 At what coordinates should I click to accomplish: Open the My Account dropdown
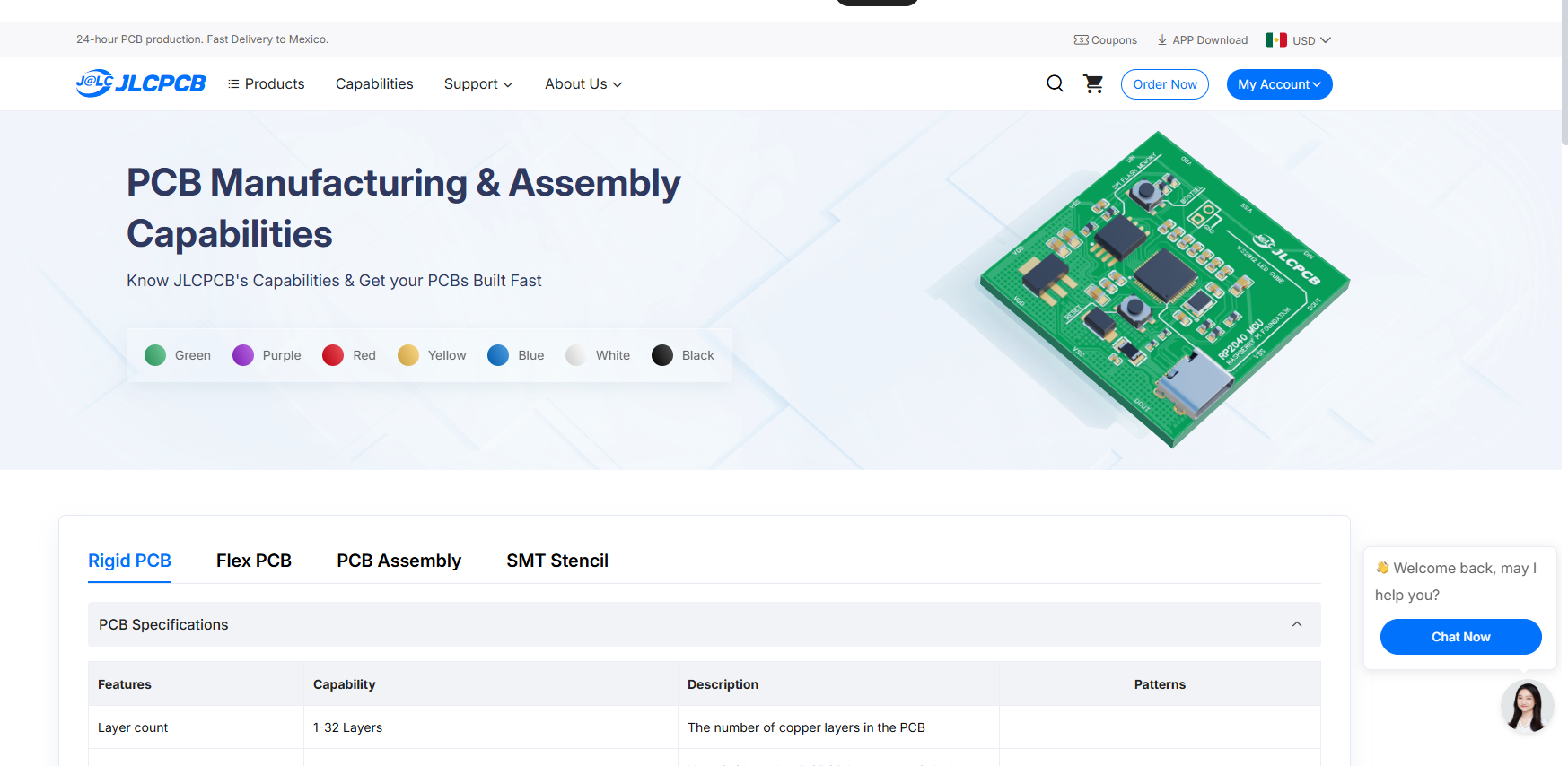click(1279, 84)
